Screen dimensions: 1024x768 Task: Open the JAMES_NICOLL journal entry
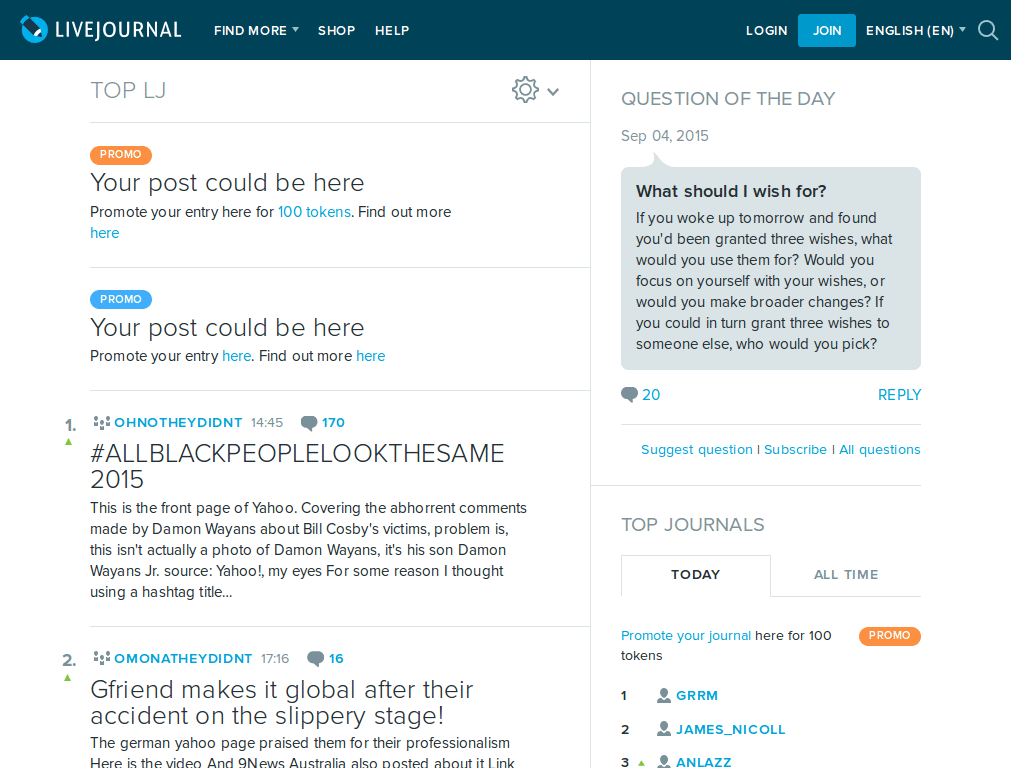(732, 729)
